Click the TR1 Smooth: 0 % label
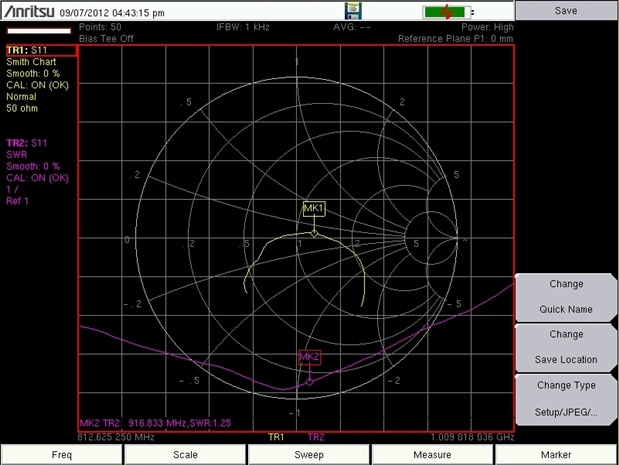The width and height of the screenshot is (619, 465). [33, 73]
